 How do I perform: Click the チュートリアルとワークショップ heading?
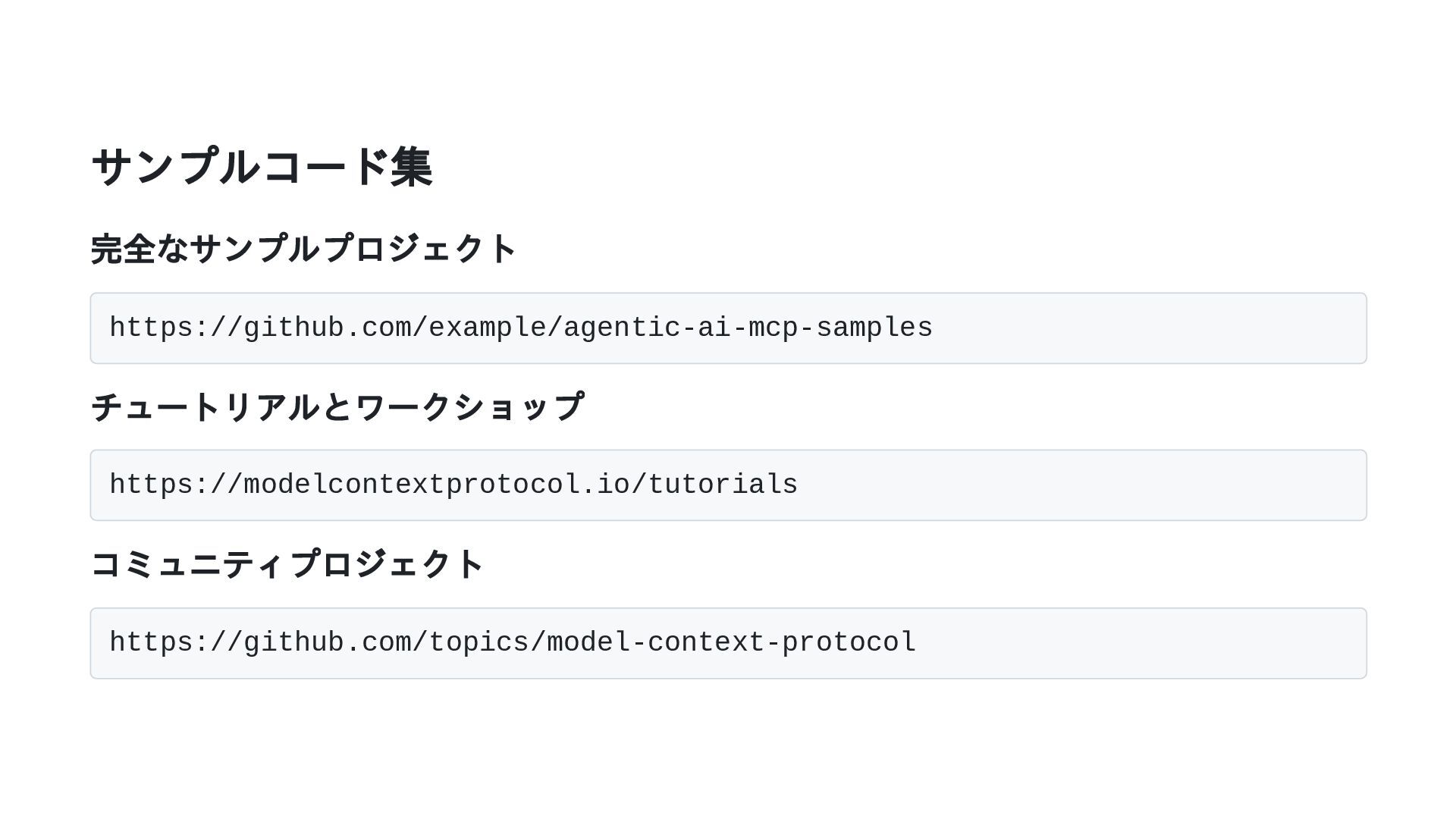click(x=337, y=407)
